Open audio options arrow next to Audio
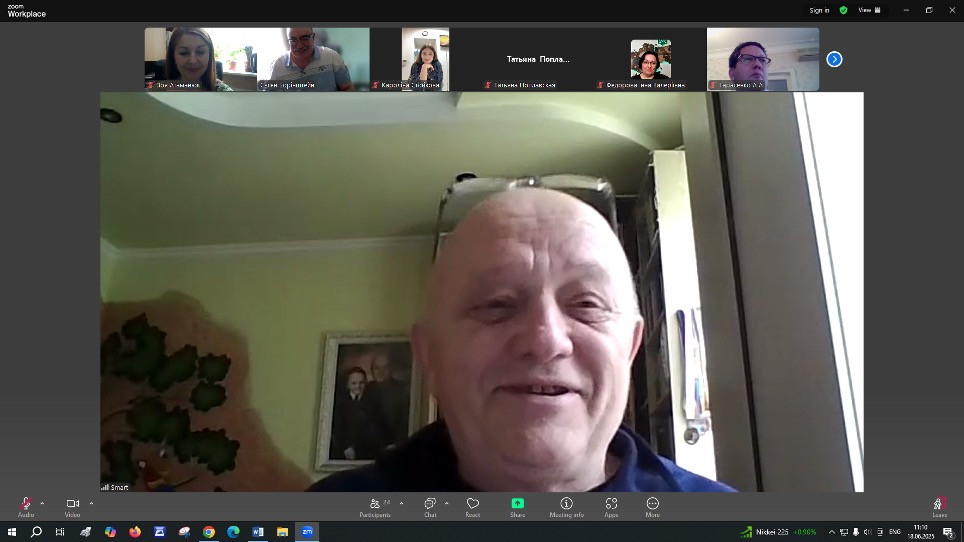The image size is (964, 542). pos(42,503)
